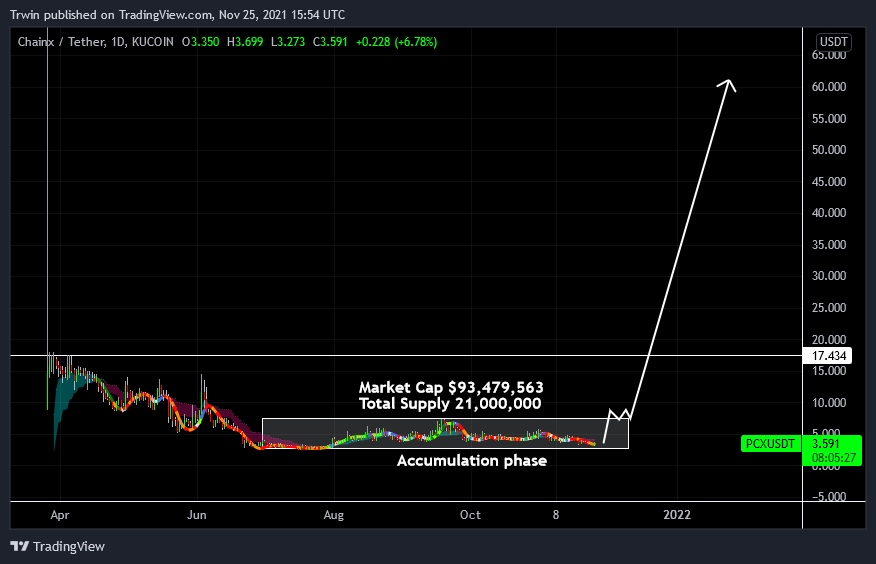This screenshot has height=564, width=876.
Task: Click the Apr label on time axis
Action: tap(60, 515)
